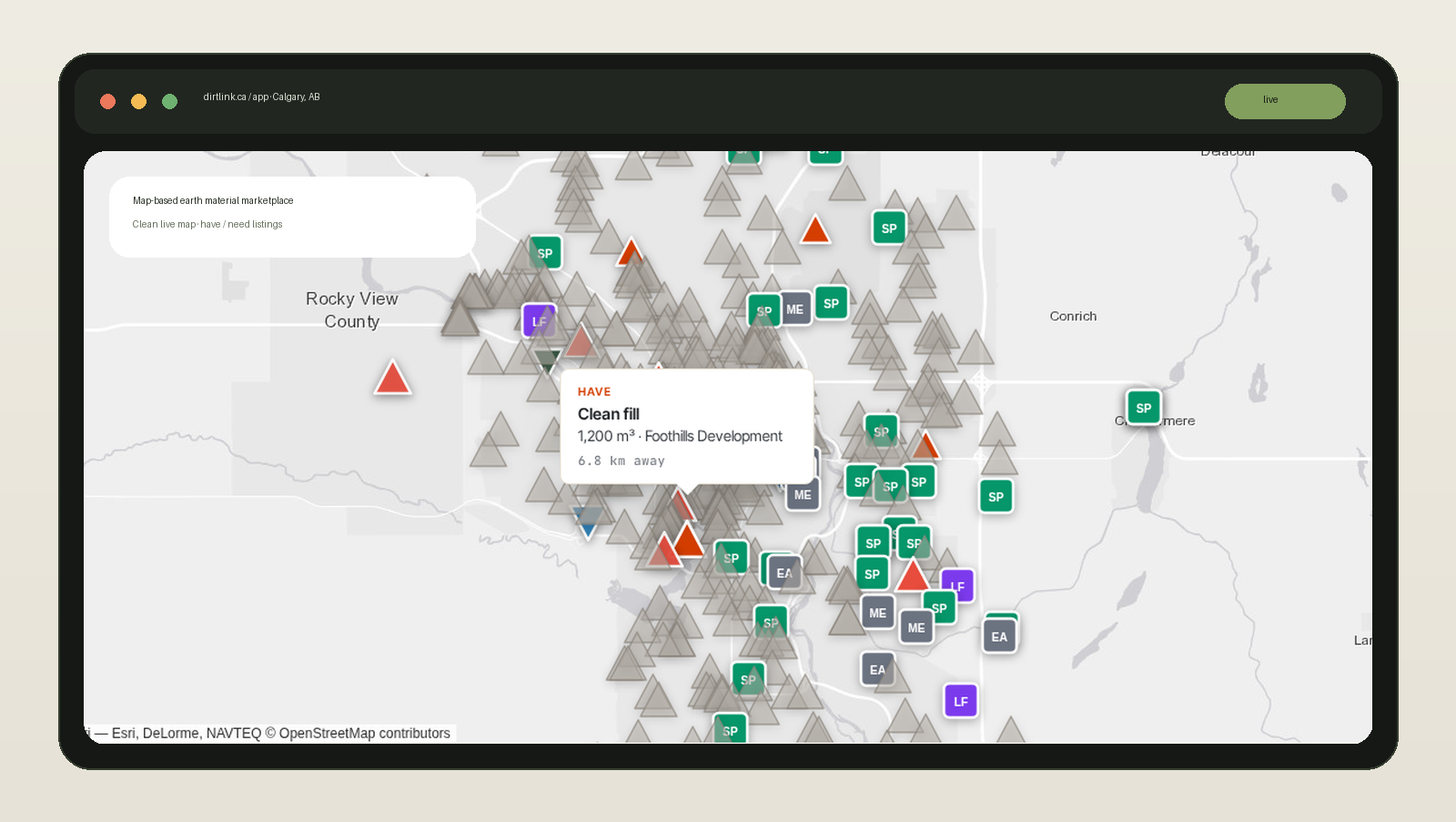Click 'Clean live map · have / need listings' text

(207, 224)
